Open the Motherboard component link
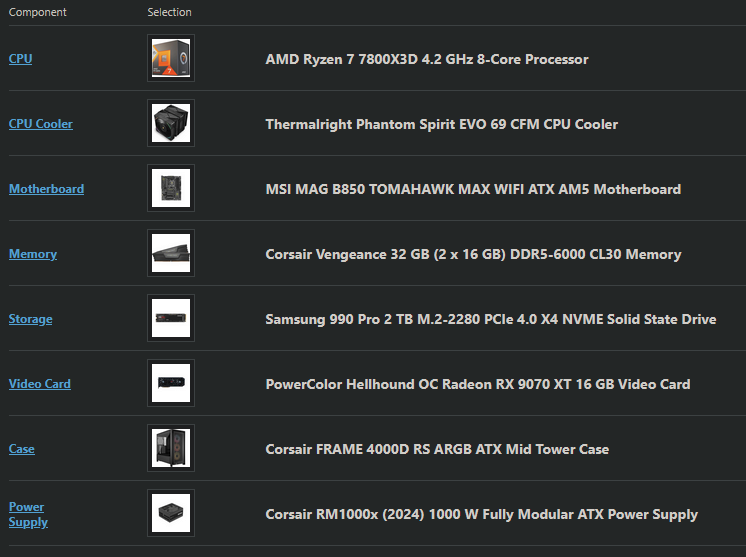This screenshot has height=557, width=746. tap(46, 189)
